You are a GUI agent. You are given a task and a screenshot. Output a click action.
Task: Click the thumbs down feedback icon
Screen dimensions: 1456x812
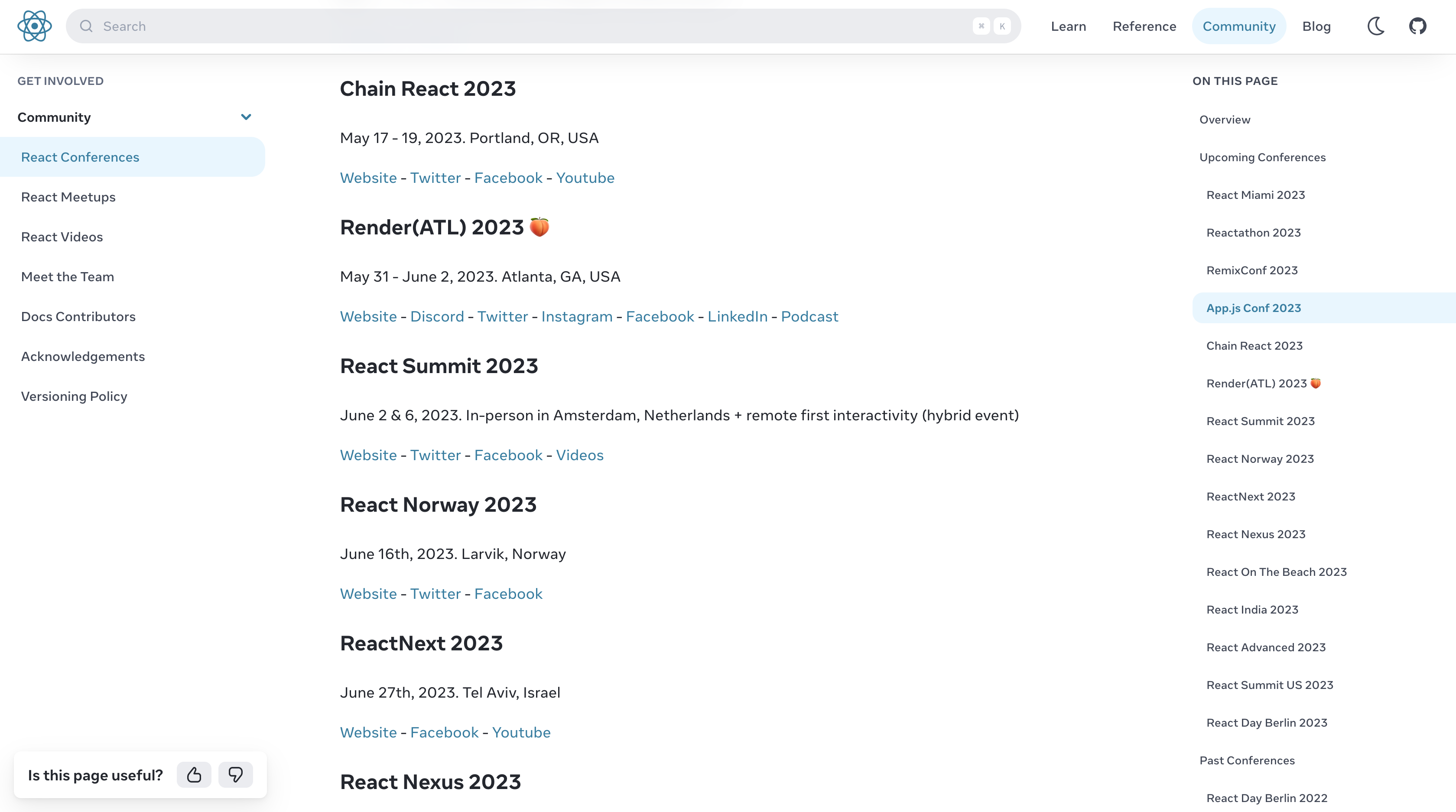pos(236,775)
